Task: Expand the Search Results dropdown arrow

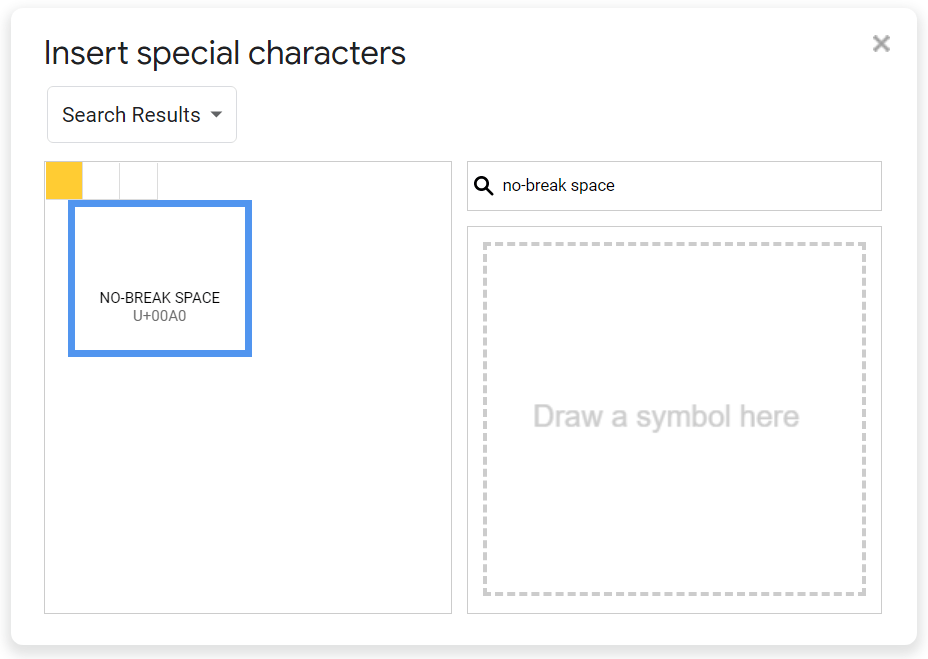Action: coord(216,115)
